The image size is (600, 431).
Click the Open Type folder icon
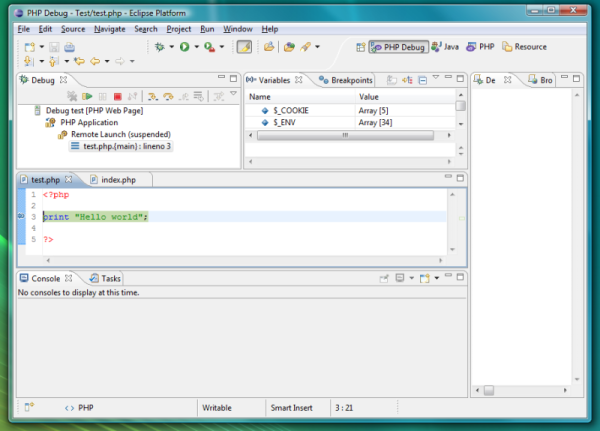(x=289, y=47)
